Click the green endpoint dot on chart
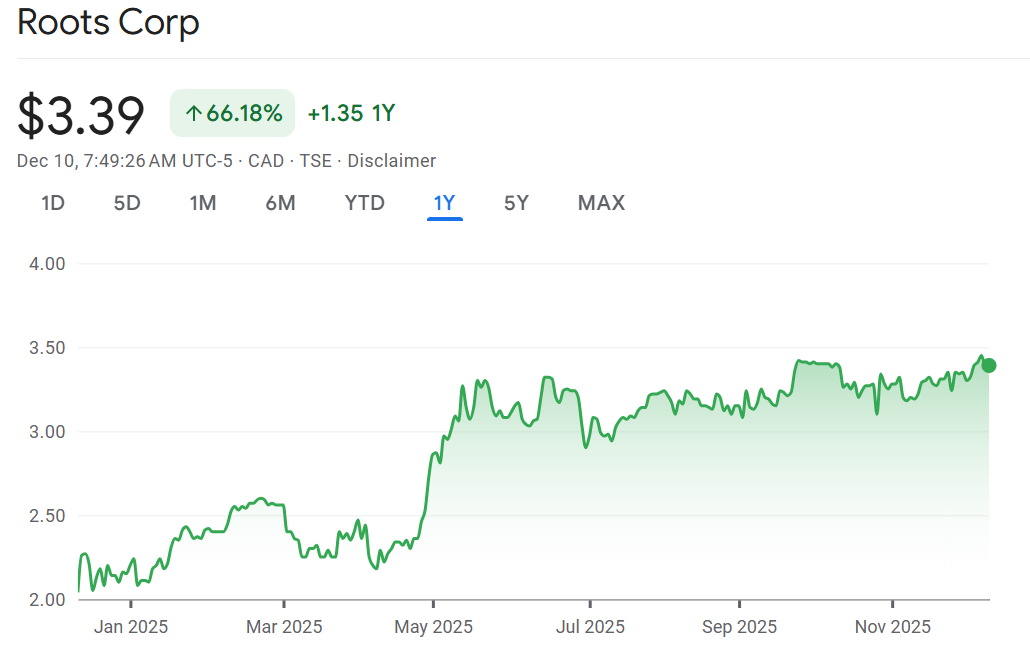 [988, 365]
